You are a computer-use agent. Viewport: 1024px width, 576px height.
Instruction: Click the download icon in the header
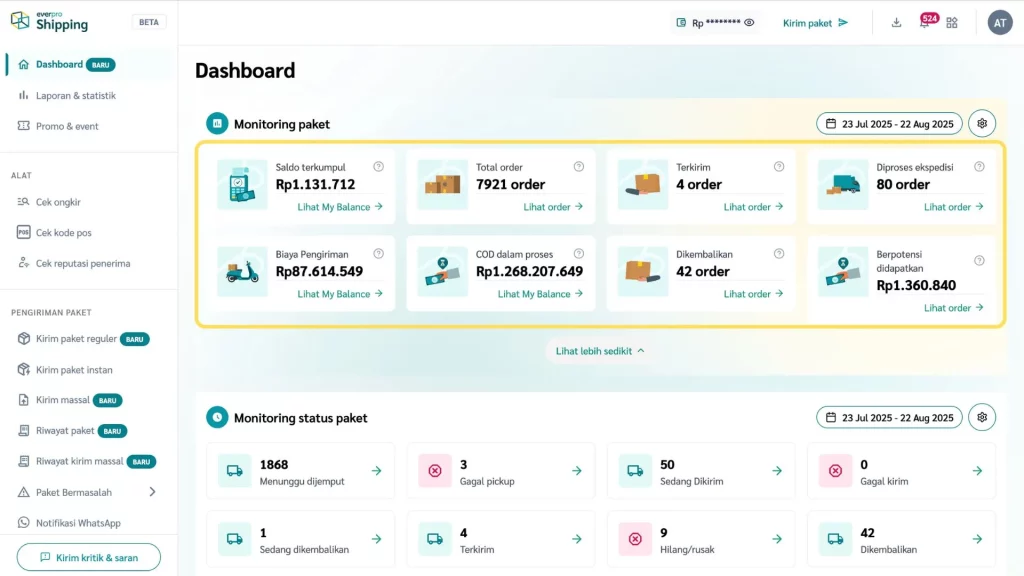pyautogui.click(x=896, y=23)
